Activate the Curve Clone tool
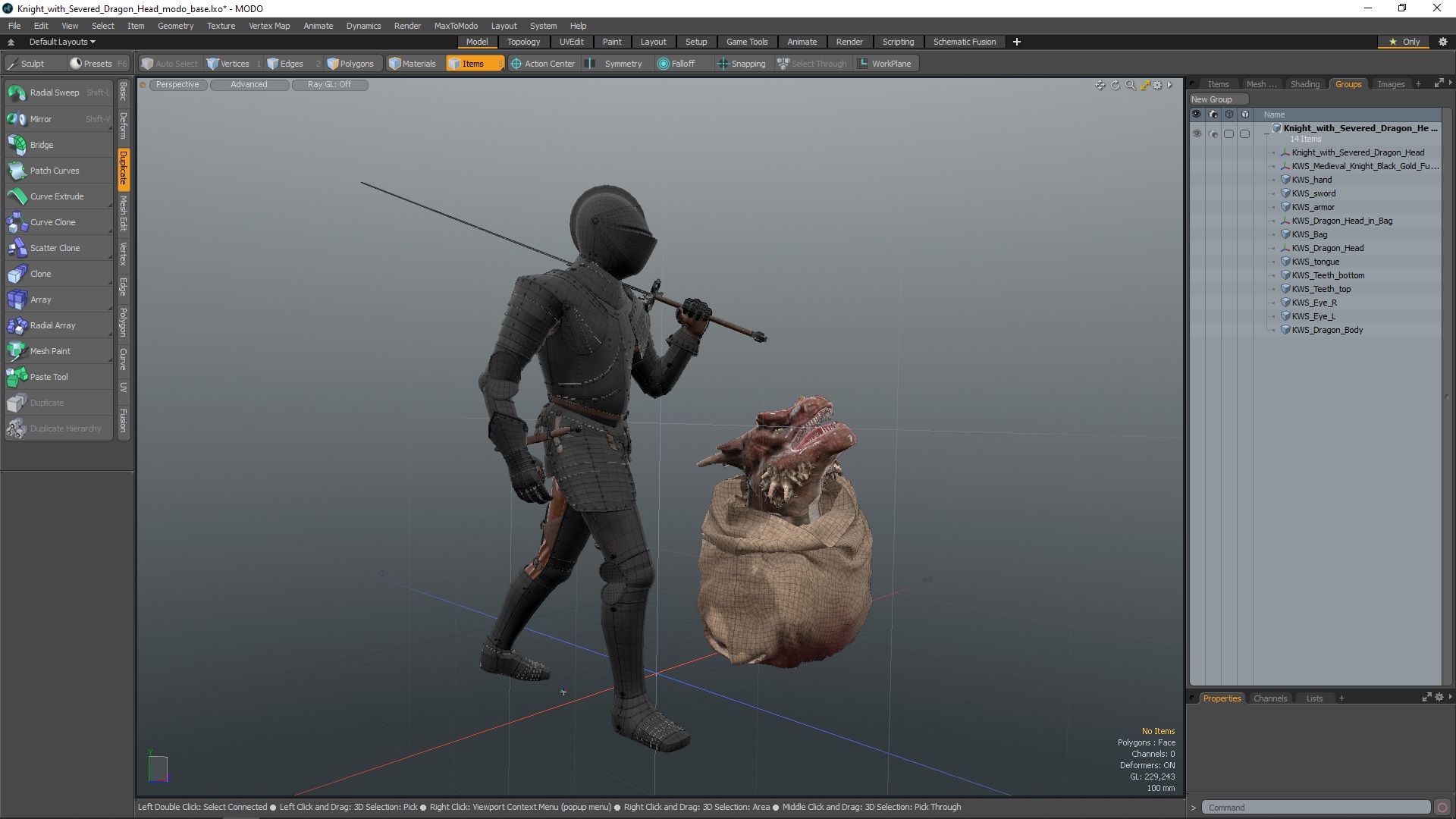 point(58,222)
